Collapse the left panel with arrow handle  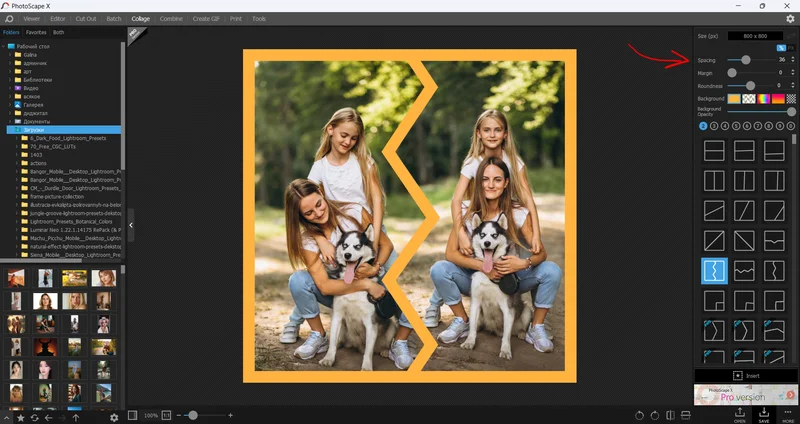(x=131, y=226)
